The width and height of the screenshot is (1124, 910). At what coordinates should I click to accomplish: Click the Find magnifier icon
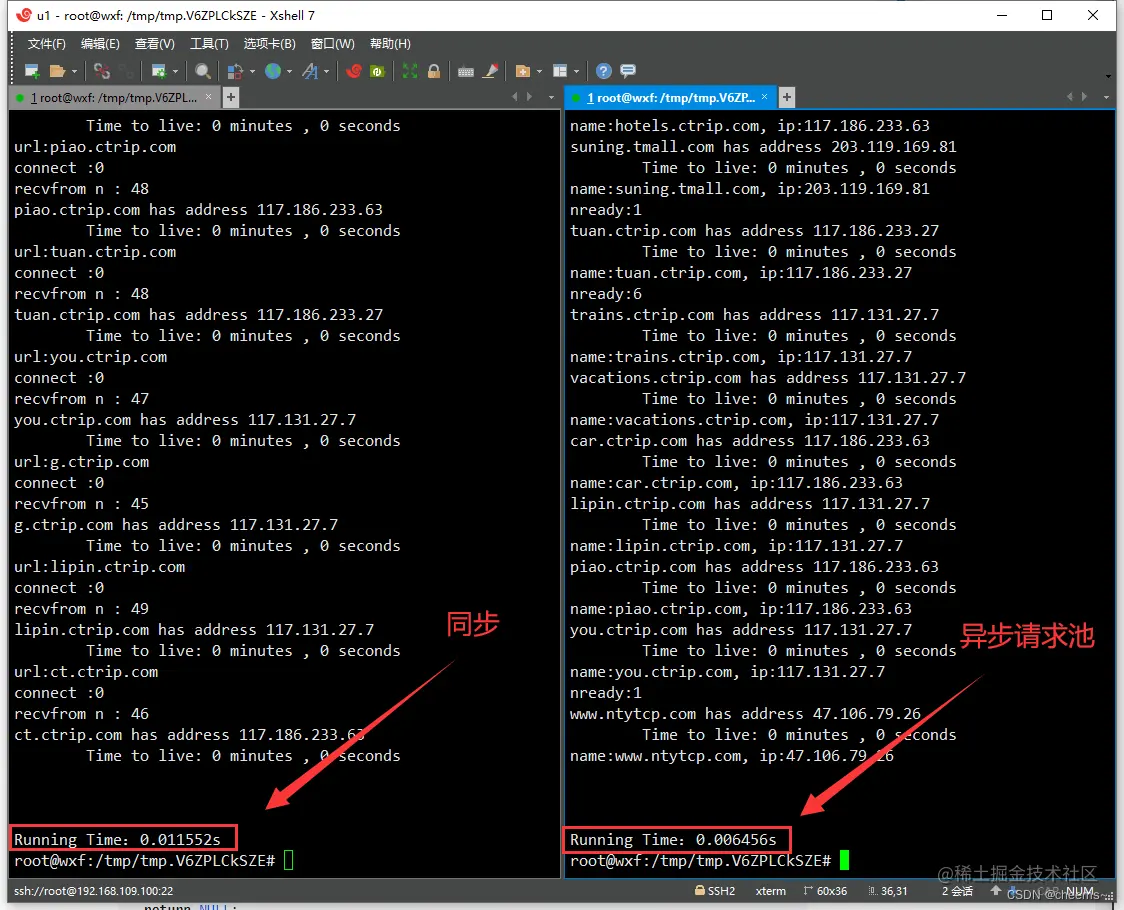click(x=203, y=71)
